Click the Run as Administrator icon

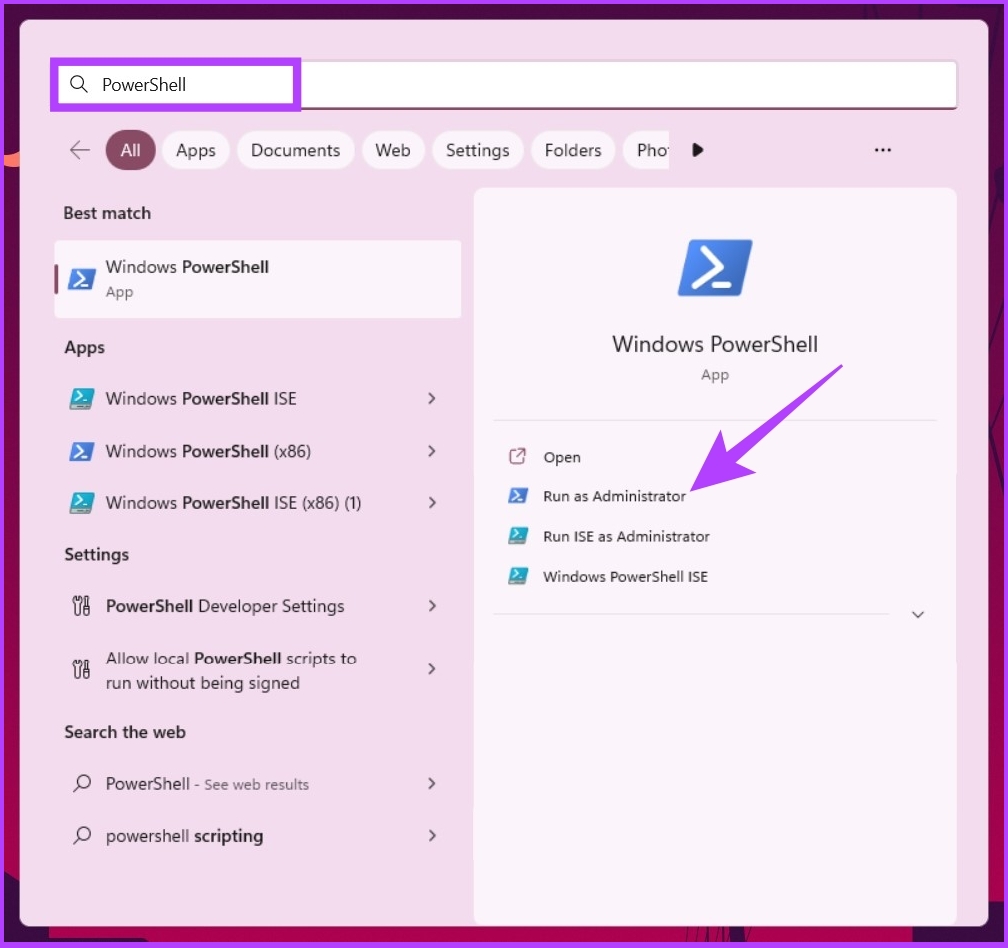point(518,496)
